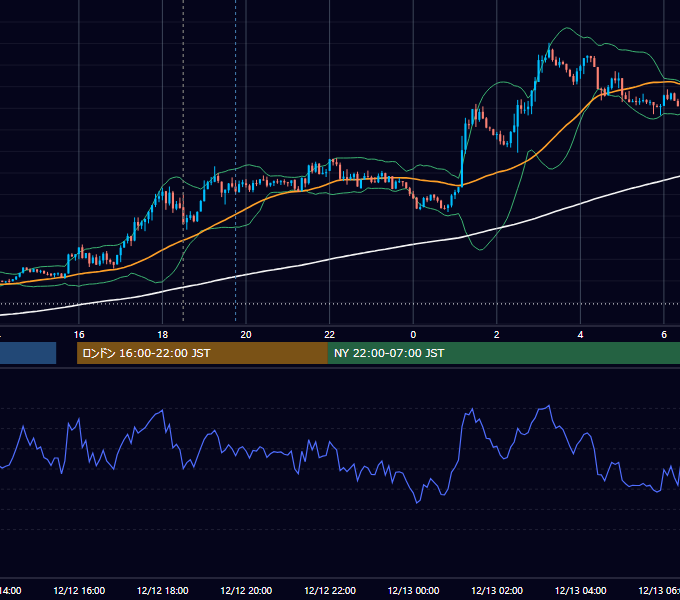Click the 12/12 18:00 time label
Image resolution: width=680 pixels, height=600 pixels.
(163, 590)
